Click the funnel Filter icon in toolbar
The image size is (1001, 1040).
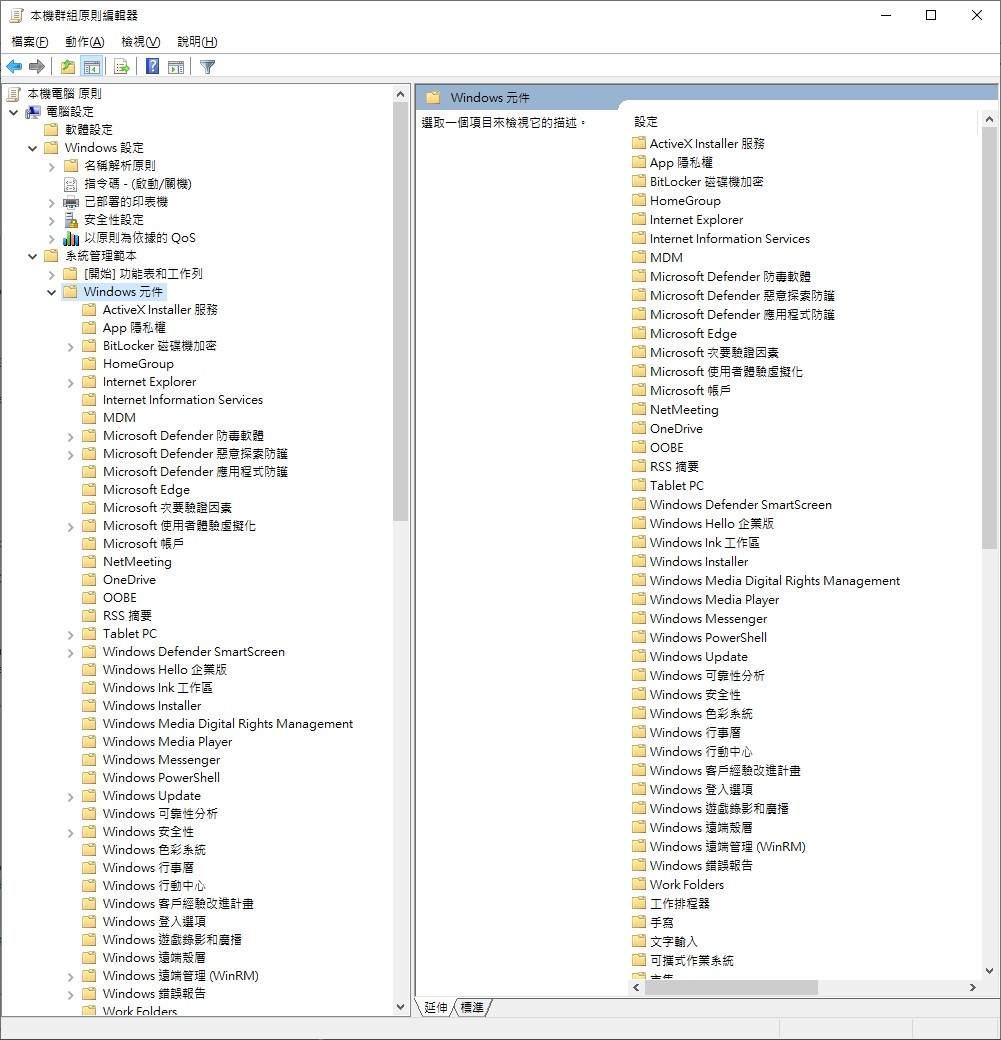[208, 66]
